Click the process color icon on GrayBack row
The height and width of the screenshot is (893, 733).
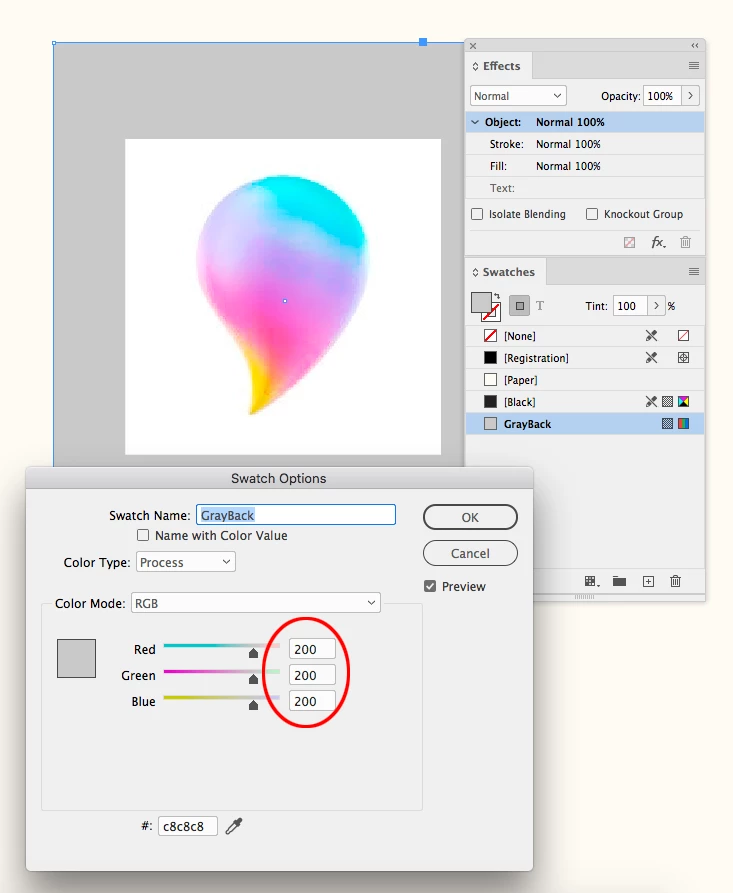pyautogui.click(x=667, y=424)
